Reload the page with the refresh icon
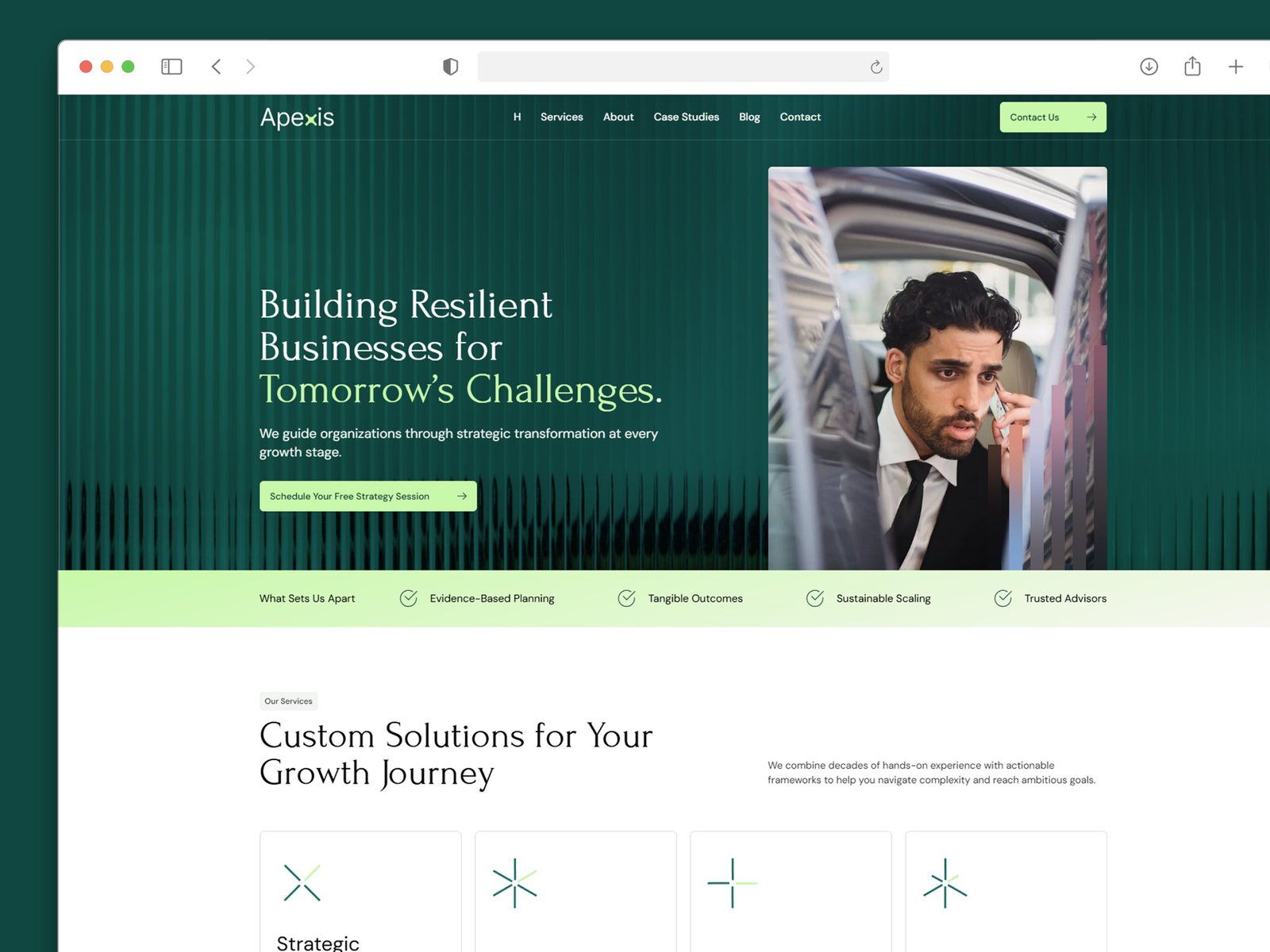 pos(876,67)
